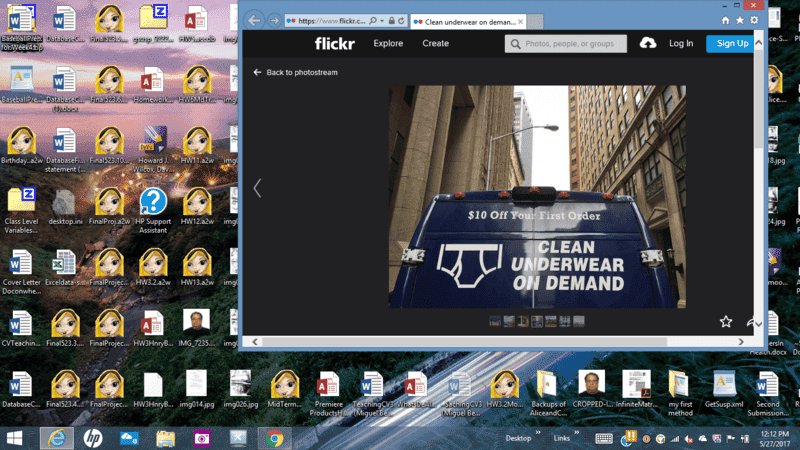This screenshot has width=800, height=450.
Task: Open the Windows Start button
Action: coord(14,438)
